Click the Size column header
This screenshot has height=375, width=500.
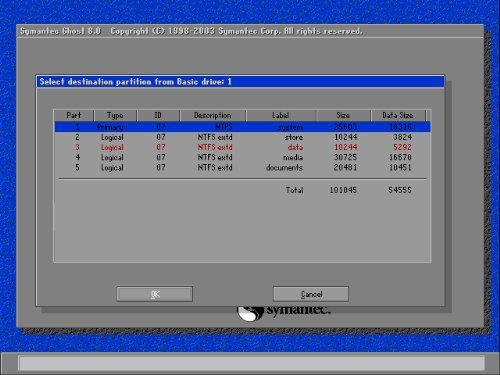tap(343, 115)
